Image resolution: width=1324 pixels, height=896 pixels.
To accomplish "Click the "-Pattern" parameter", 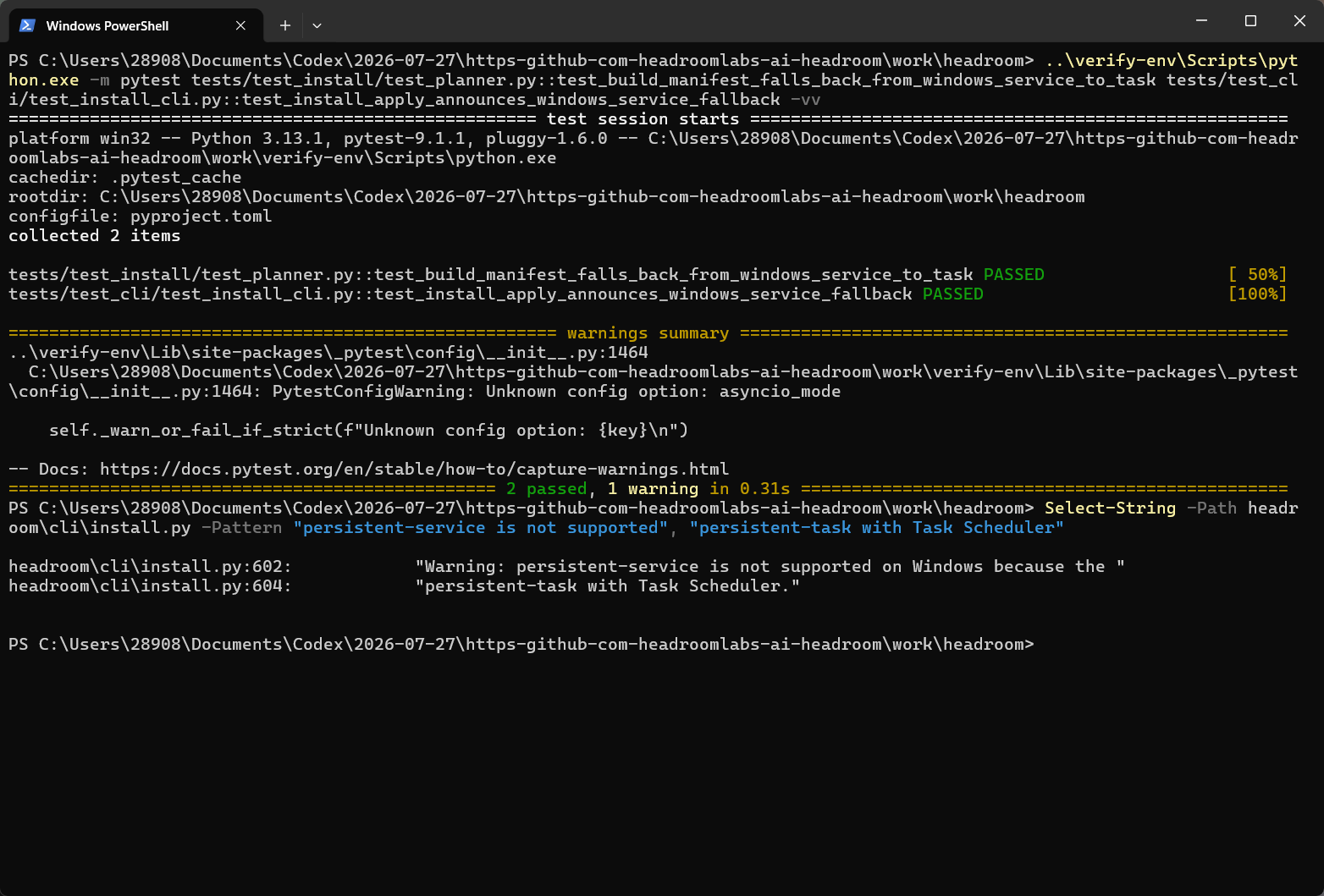I will [x=241, y=527].
